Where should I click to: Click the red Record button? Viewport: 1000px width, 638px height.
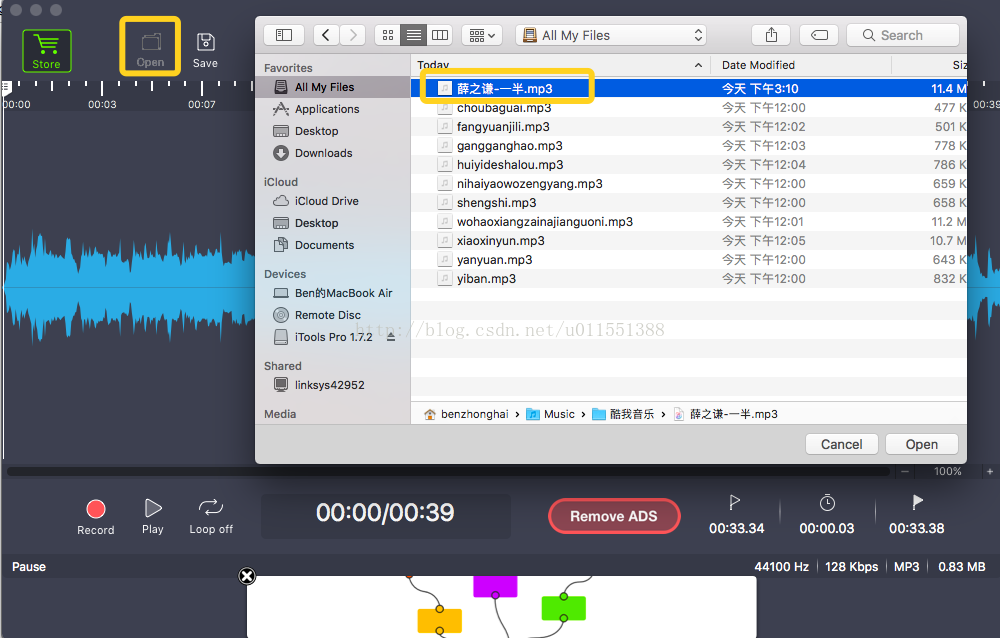(96, 517)
